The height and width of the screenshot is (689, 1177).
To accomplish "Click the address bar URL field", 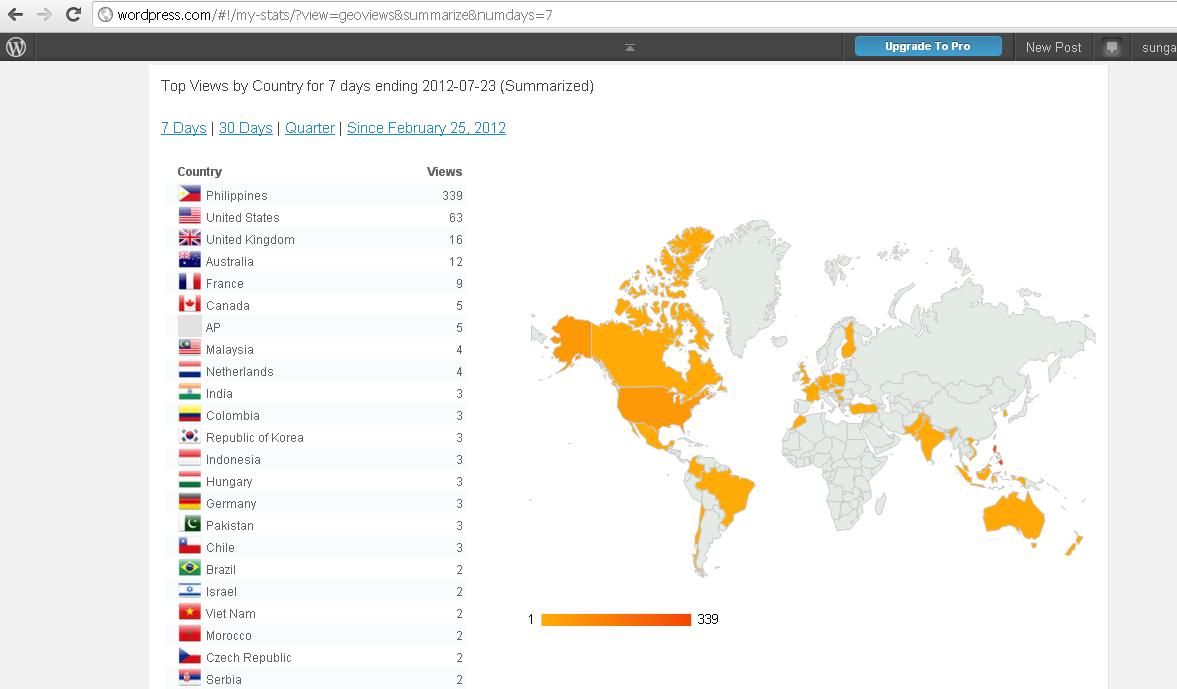I will pos(600,15).
